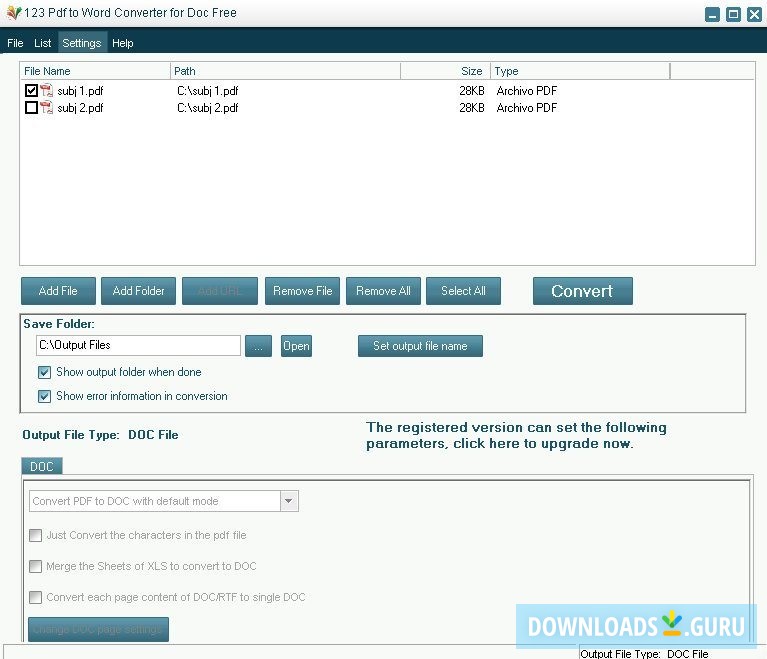Maximize the converter window
Viewport: 767px width, 659px height.
tap(733, 14)
